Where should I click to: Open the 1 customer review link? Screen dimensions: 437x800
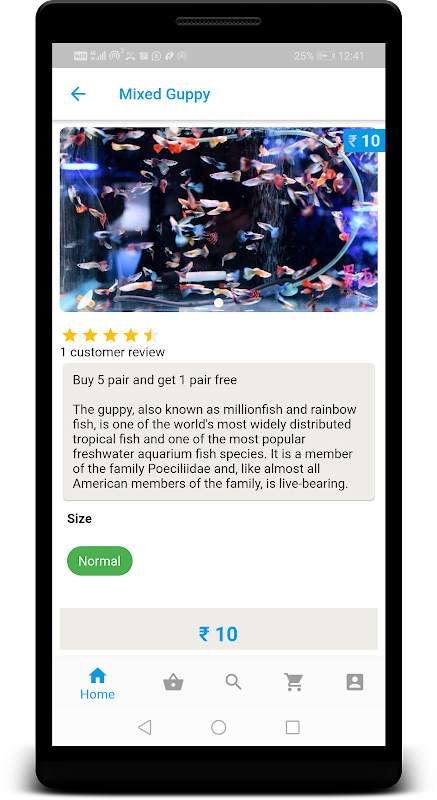(113, 352)
